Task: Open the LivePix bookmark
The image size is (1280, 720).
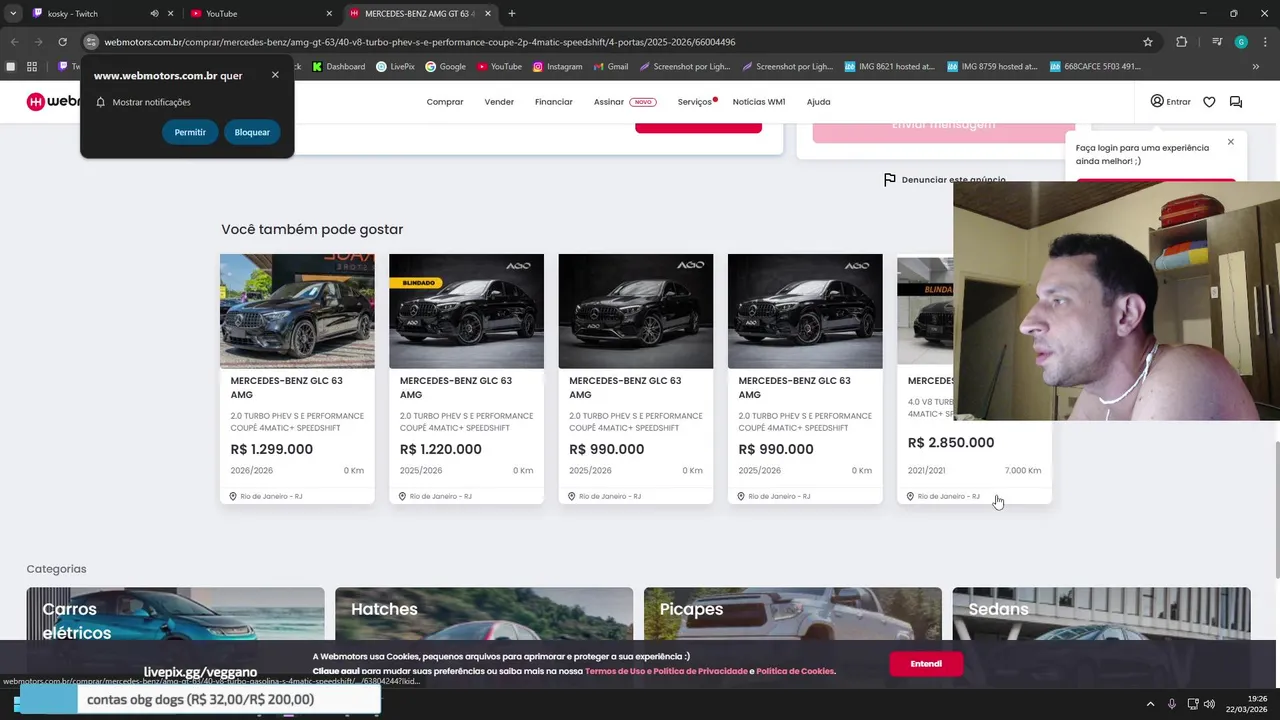Action: (x=395, y=67)
